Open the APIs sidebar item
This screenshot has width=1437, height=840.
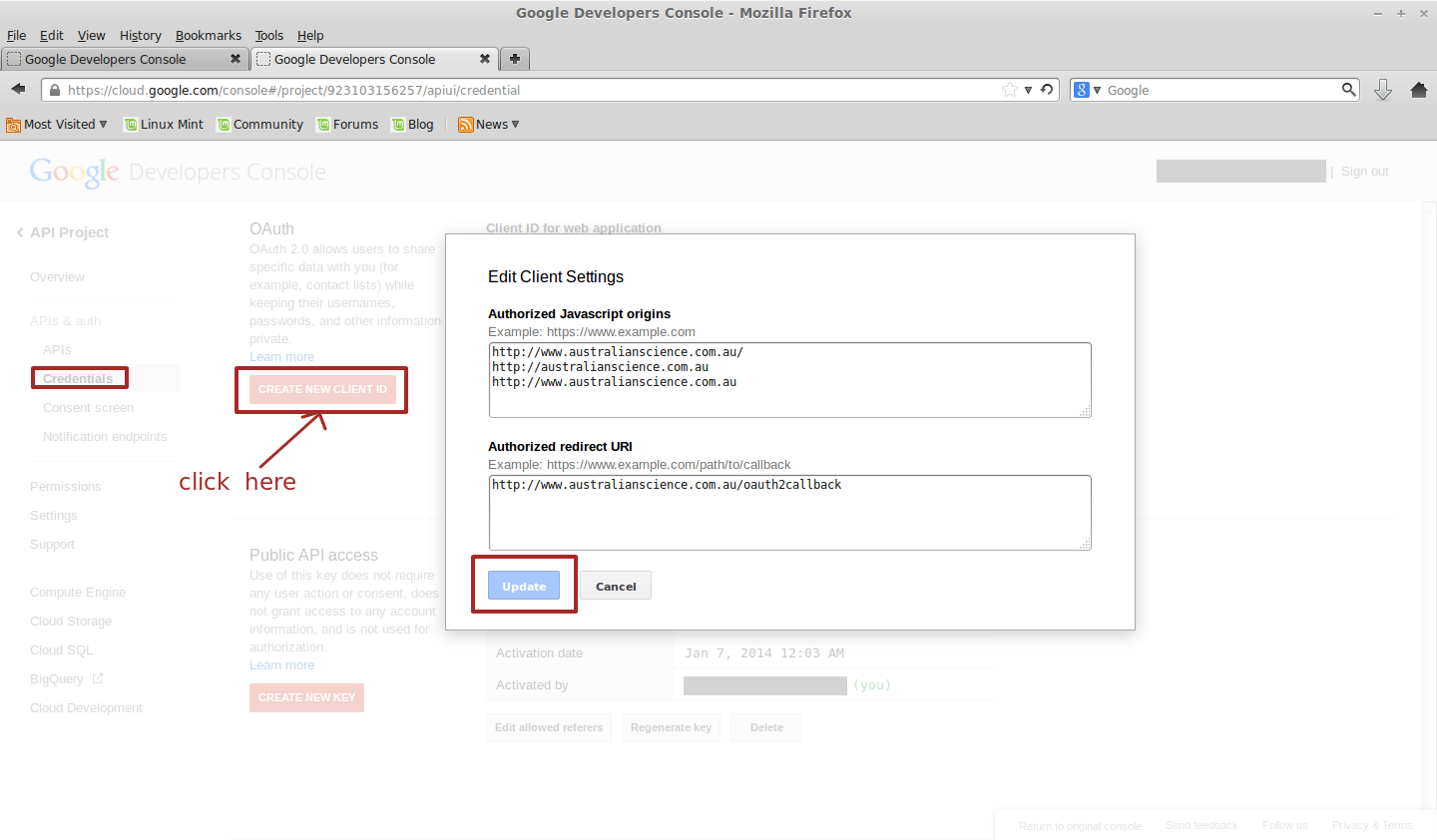tap(57, 350)
